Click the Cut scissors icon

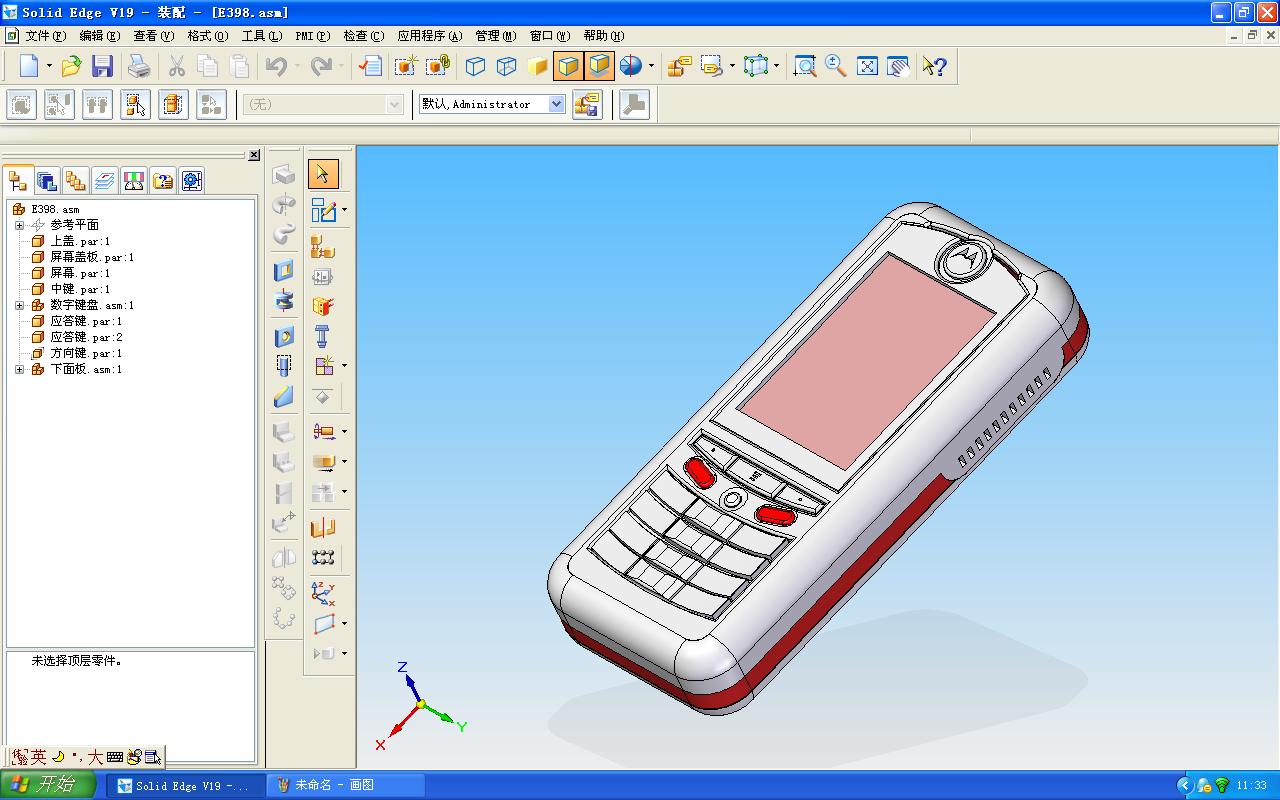pyautogui.click(x=175, y=66)
